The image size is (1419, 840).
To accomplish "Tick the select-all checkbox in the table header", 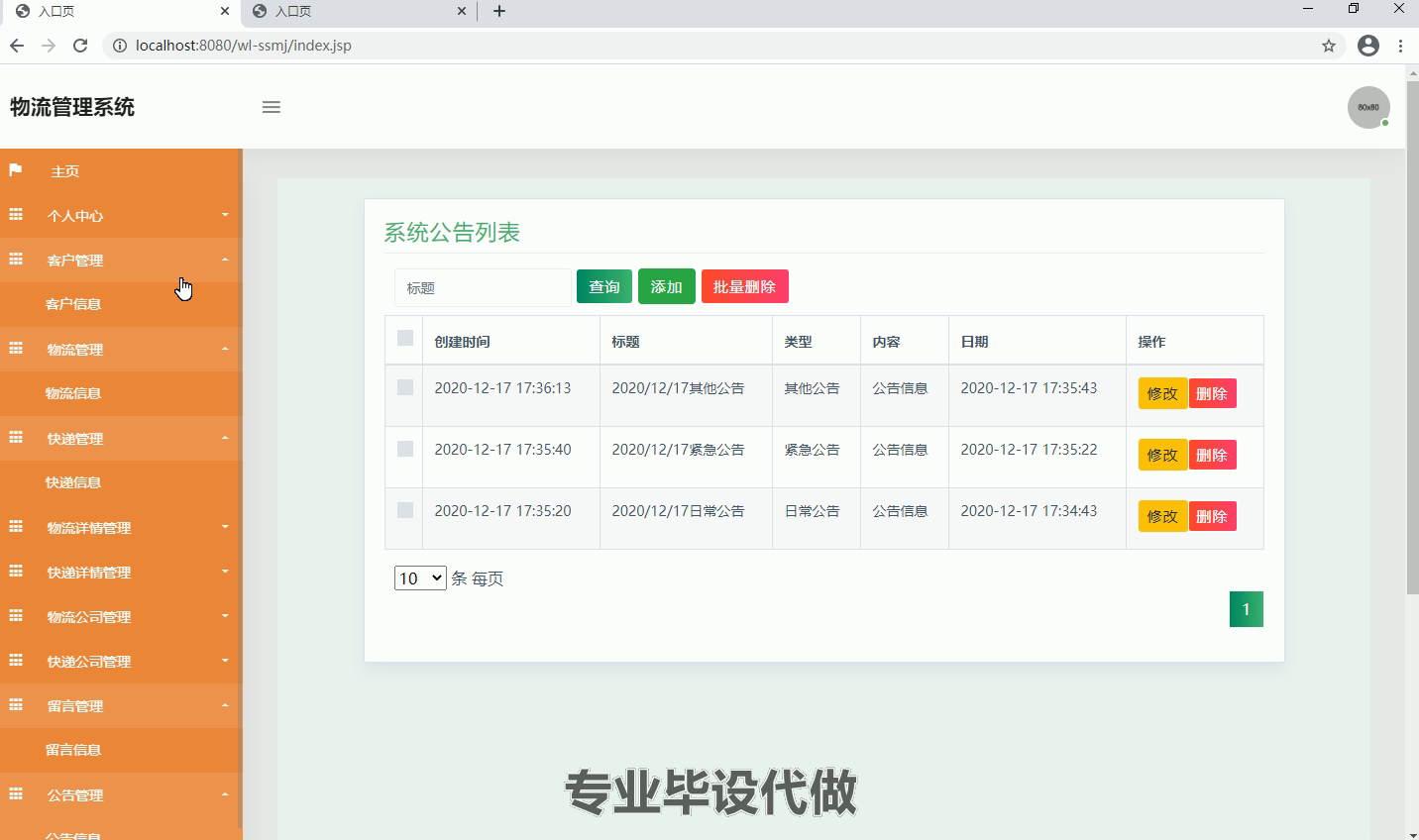I will click(x=404, y=338).
